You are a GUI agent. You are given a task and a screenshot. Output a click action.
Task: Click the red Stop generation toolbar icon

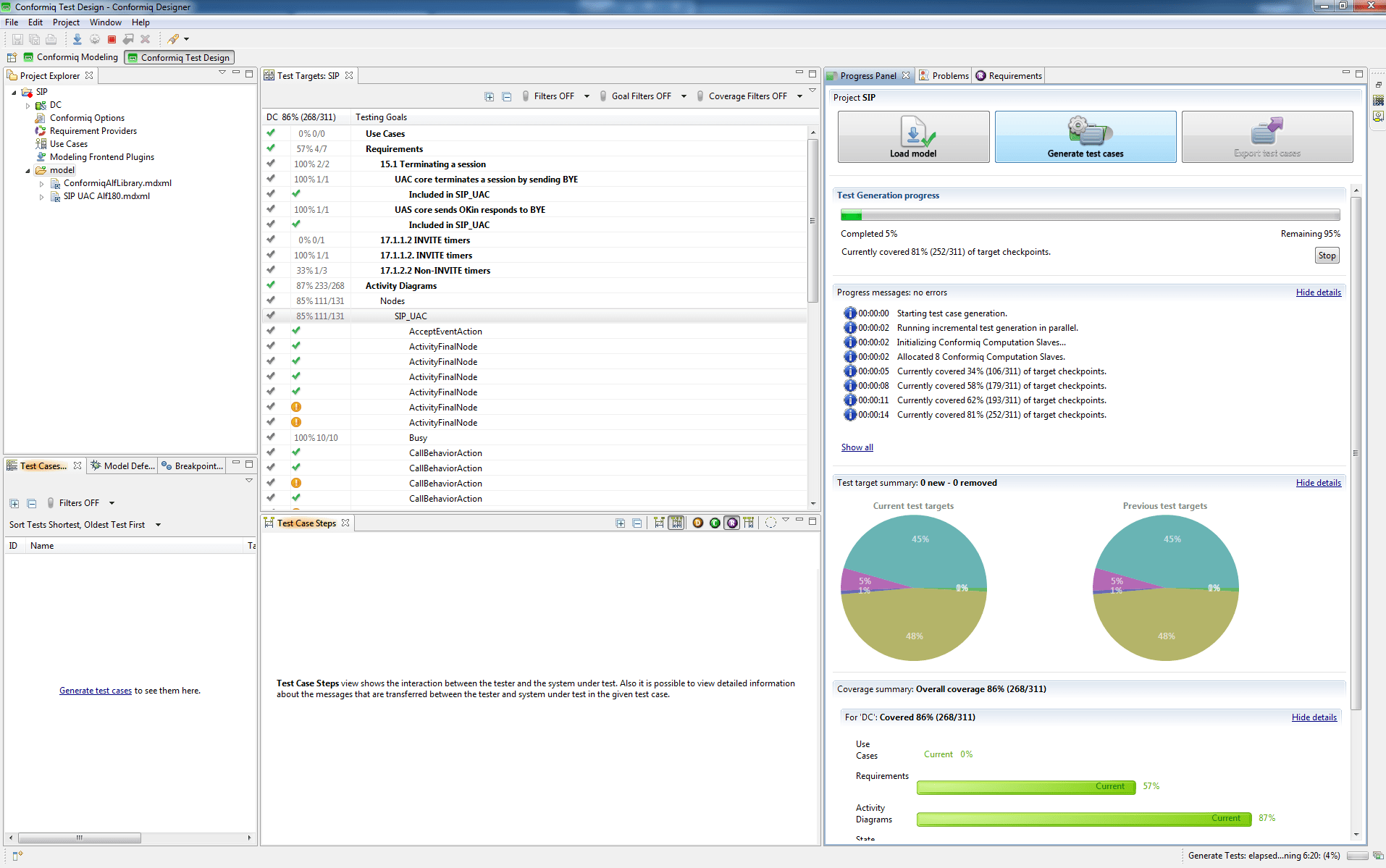pyautogui.click(x=112, y=39)
